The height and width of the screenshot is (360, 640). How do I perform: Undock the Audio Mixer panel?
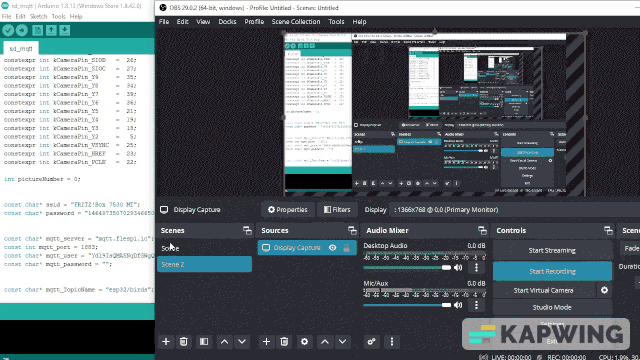pos(482,231)
